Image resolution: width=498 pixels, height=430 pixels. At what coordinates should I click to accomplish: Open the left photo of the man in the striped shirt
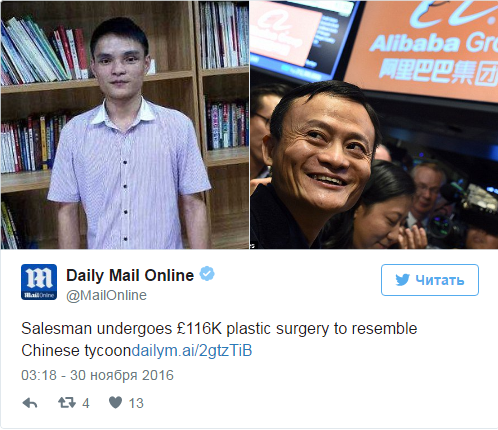click(x=125, y=125)
